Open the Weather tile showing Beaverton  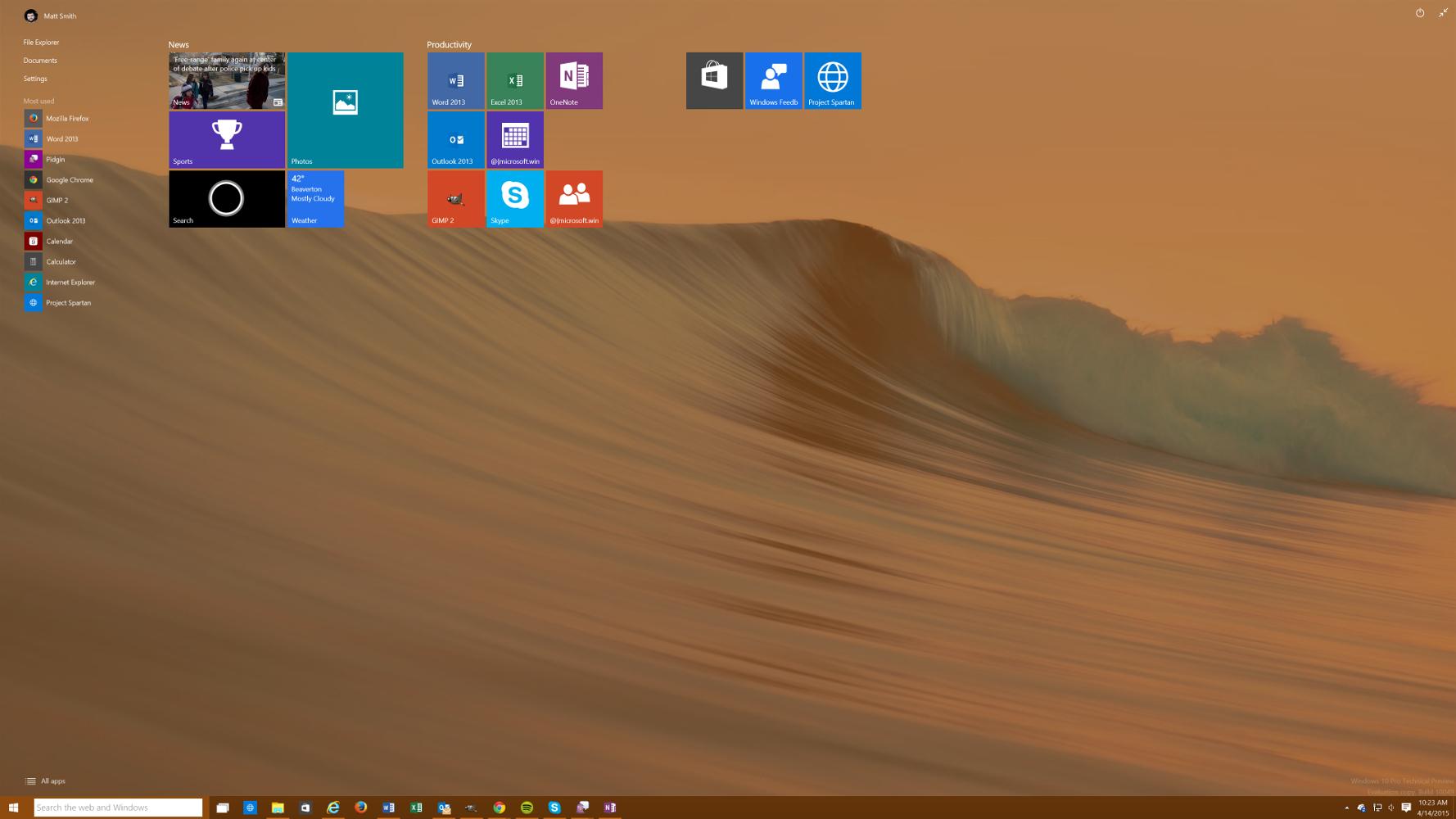pyautogui.click(x=315, y=198)
